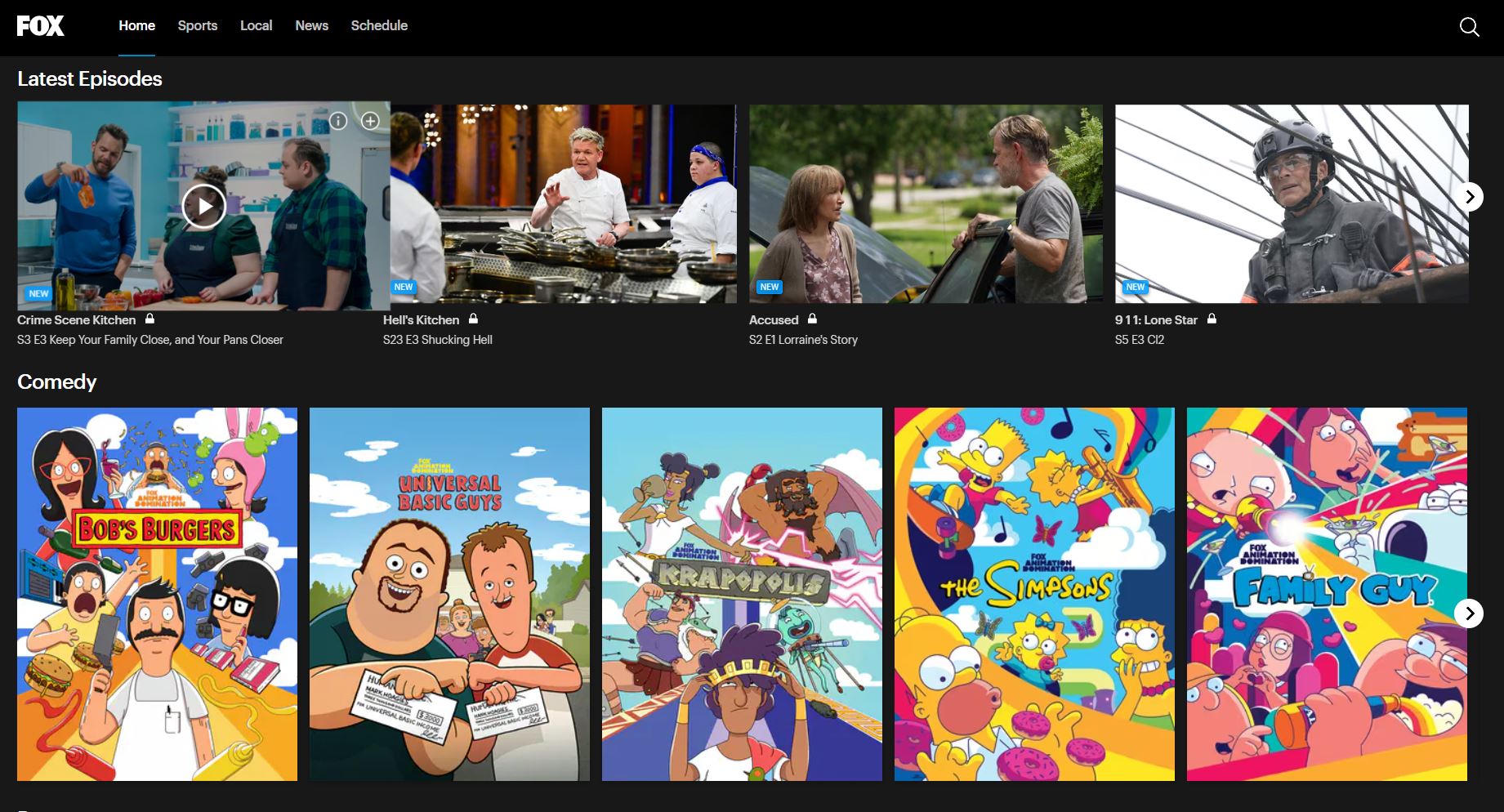Advance the Comedy carousel arrow
This screenshot has width=1504, height=812.
point(1469,613)
